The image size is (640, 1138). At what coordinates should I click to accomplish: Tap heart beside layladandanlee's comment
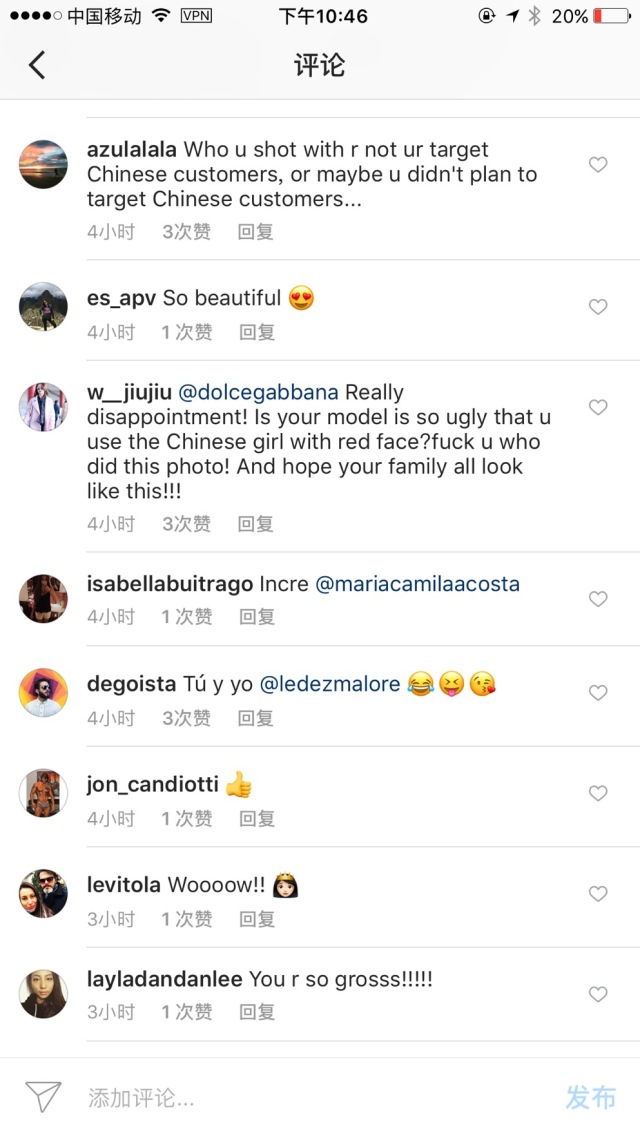pyautogui.click(x=598, y=994)
